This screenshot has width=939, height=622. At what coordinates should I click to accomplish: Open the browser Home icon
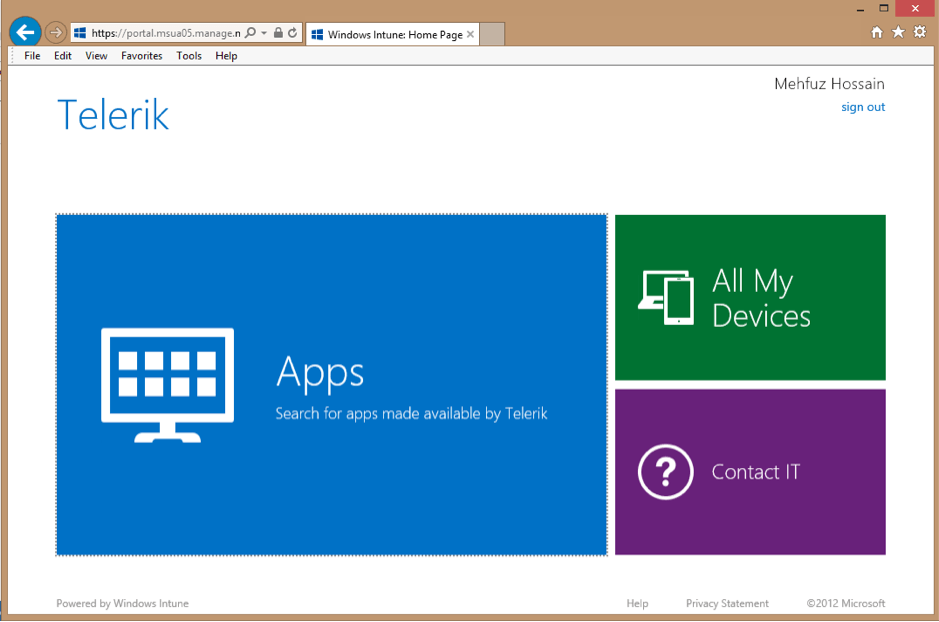[x=877, y=32]
